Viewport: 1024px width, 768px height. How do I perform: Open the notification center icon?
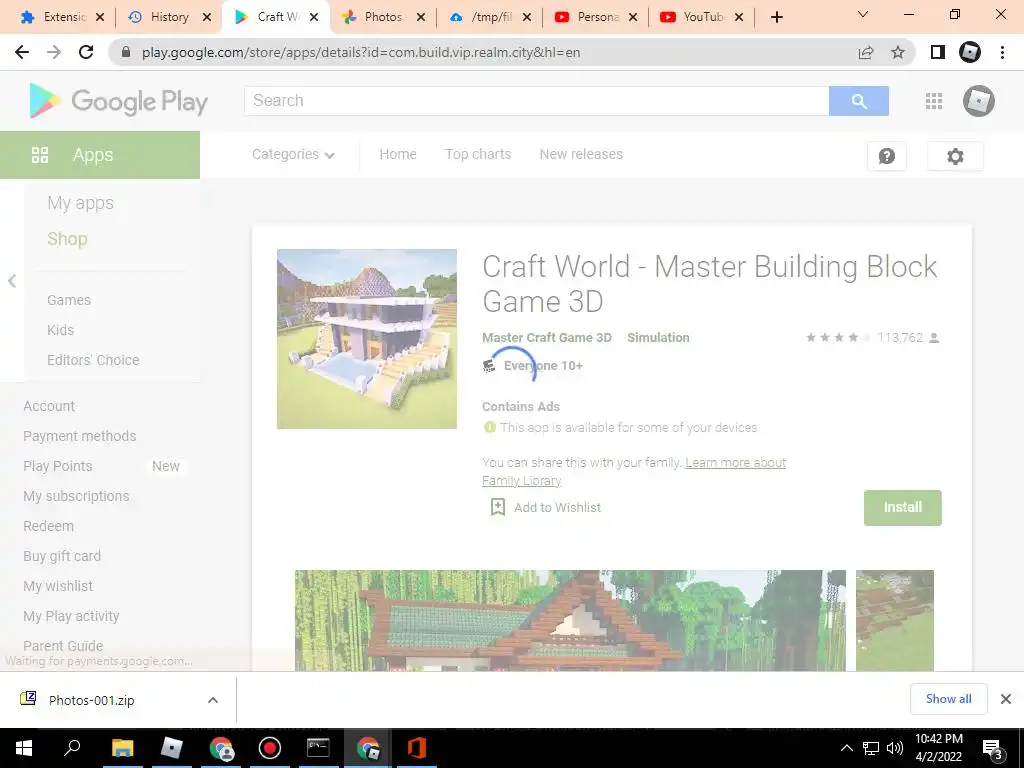coord(992,749)
